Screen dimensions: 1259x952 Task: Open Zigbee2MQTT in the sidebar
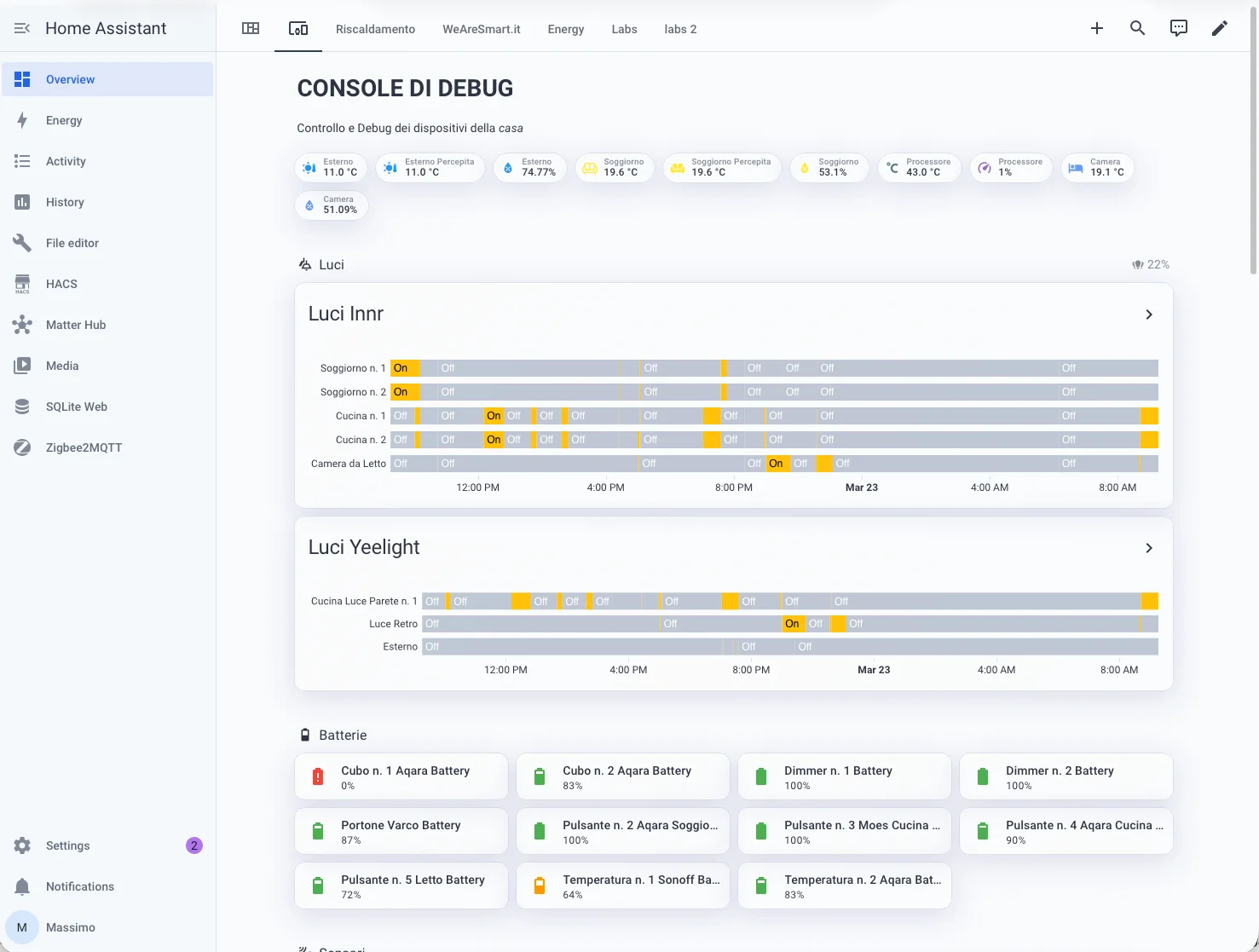84,447
